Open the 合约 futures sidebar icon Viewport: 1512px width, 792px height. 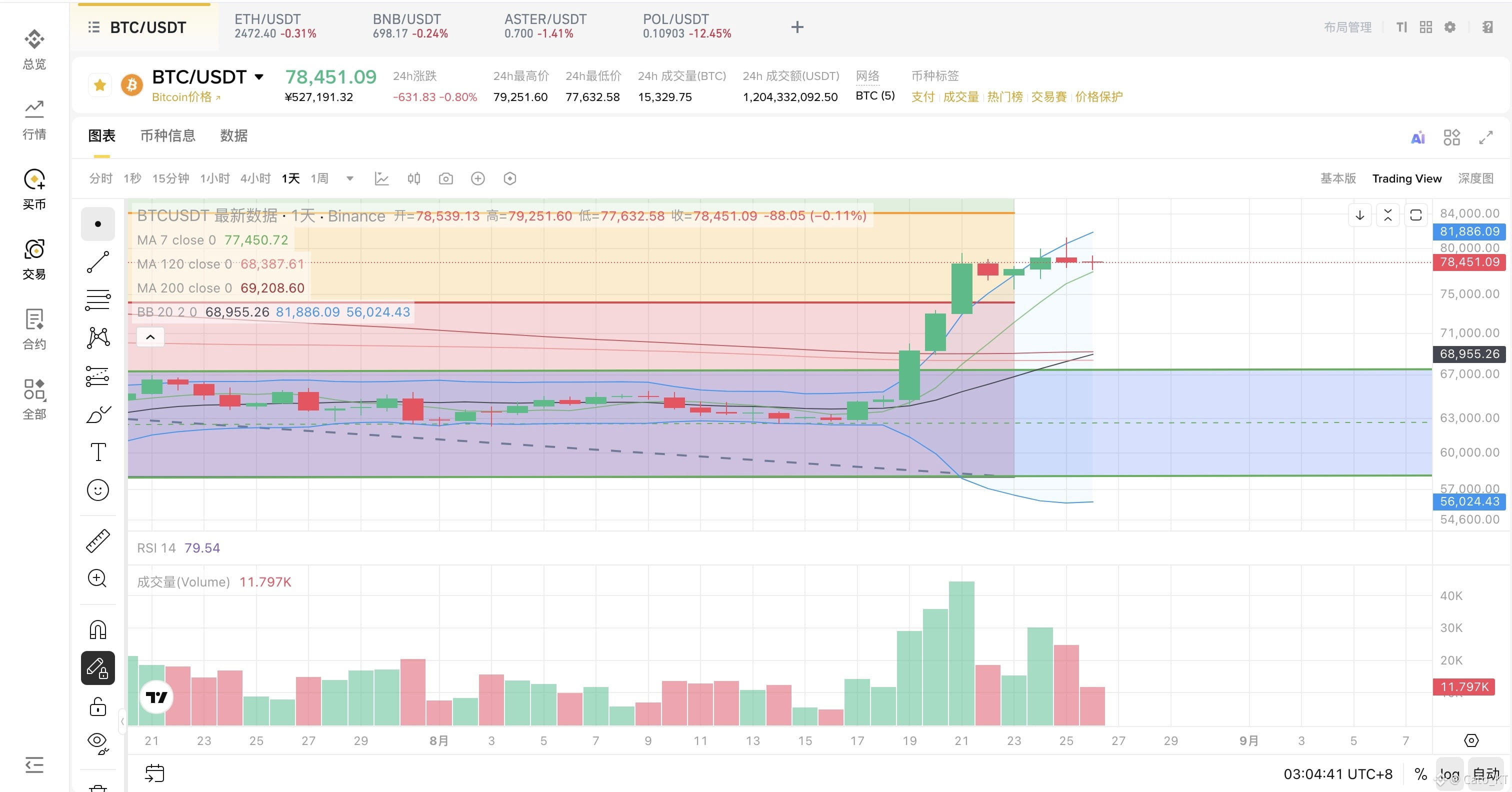pyautogui.click(x=34, y=330)
